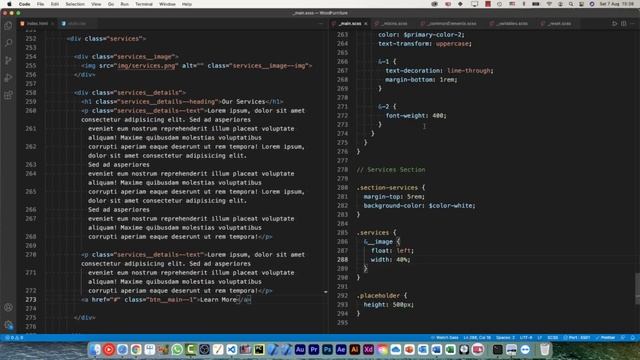
Task: Click the '// Services Section' comment
Action: tap(391, 170)
